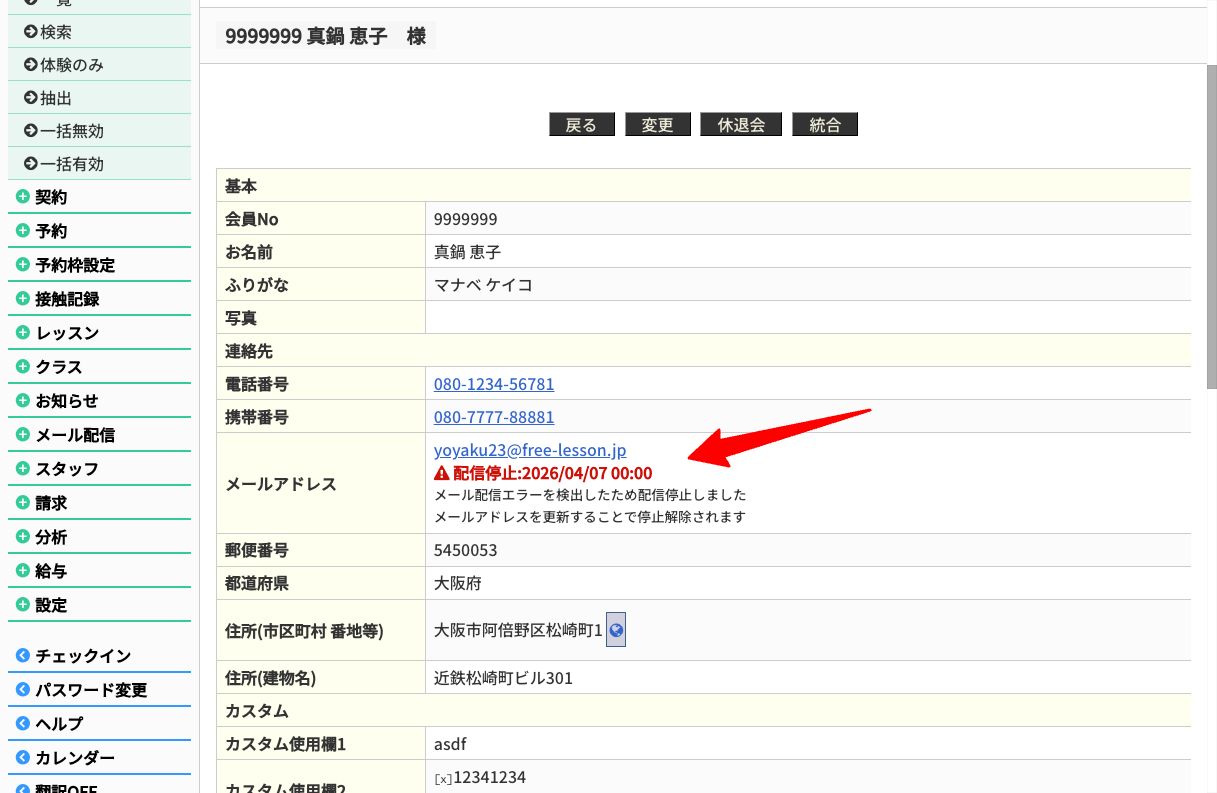Click the 休退会 button
This screenshot has height=793, width=1217.
pyautogui.click(x=741, y=125)
